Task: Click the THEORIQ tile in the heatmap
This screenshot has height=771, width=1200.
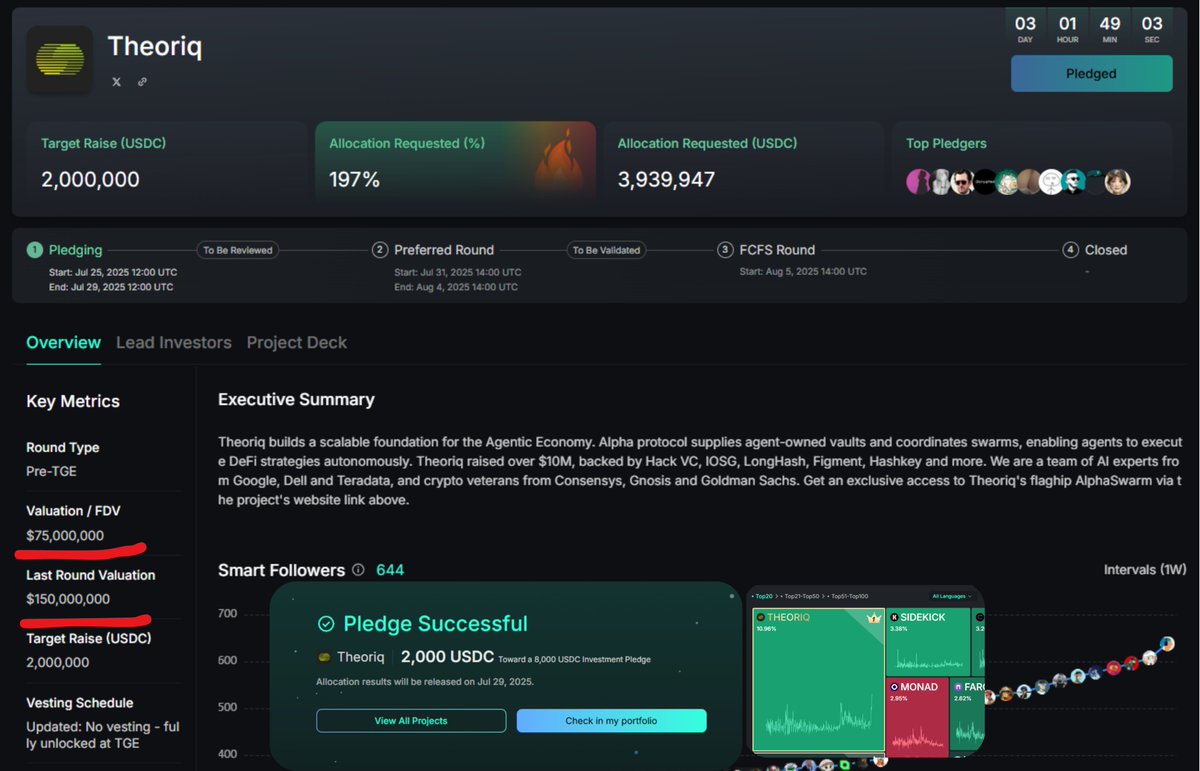Action: (x=818, y=679)
